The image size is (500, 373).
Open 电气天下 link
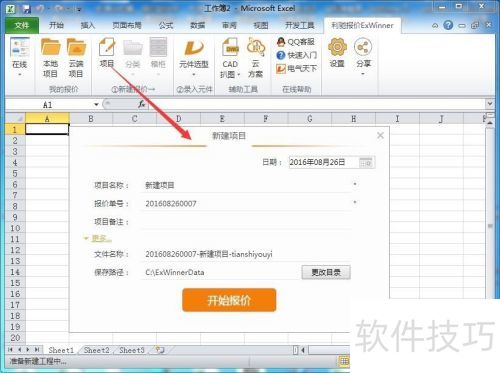tap(296, 69)
